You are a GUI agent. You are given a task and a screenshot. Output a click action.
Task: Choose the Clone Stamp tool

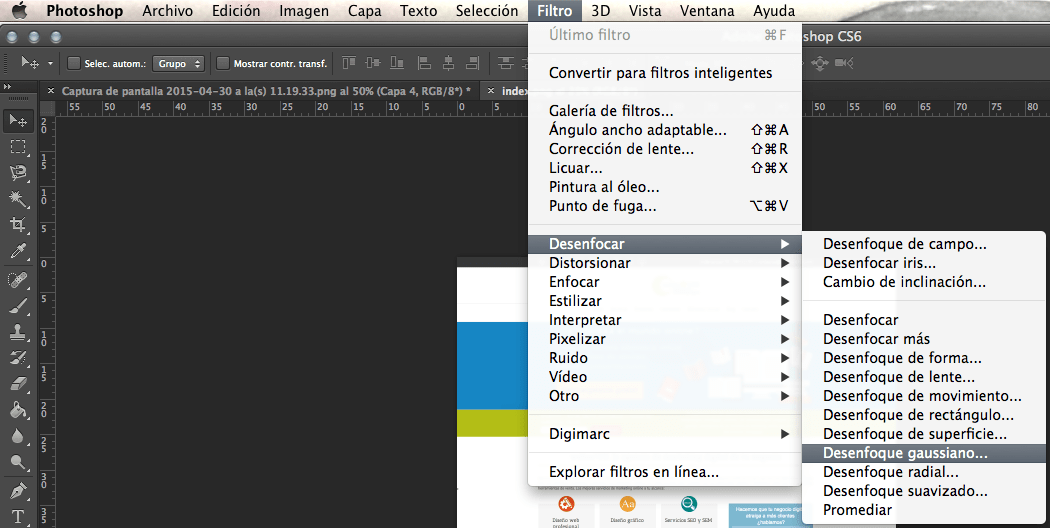point(18,332)
